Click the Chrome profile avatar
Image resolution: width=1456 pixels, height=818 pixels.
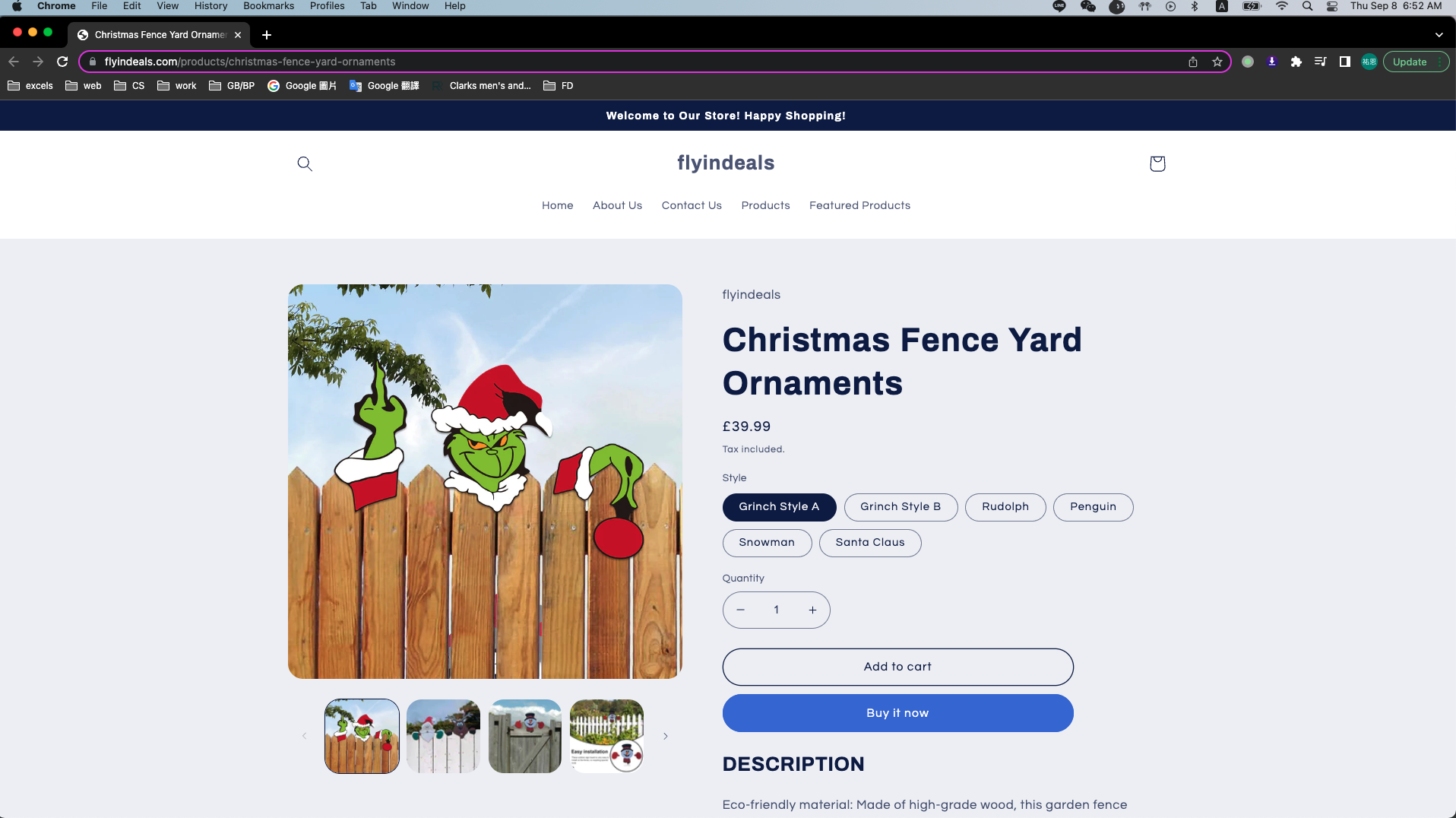[x=1369, y=62]
